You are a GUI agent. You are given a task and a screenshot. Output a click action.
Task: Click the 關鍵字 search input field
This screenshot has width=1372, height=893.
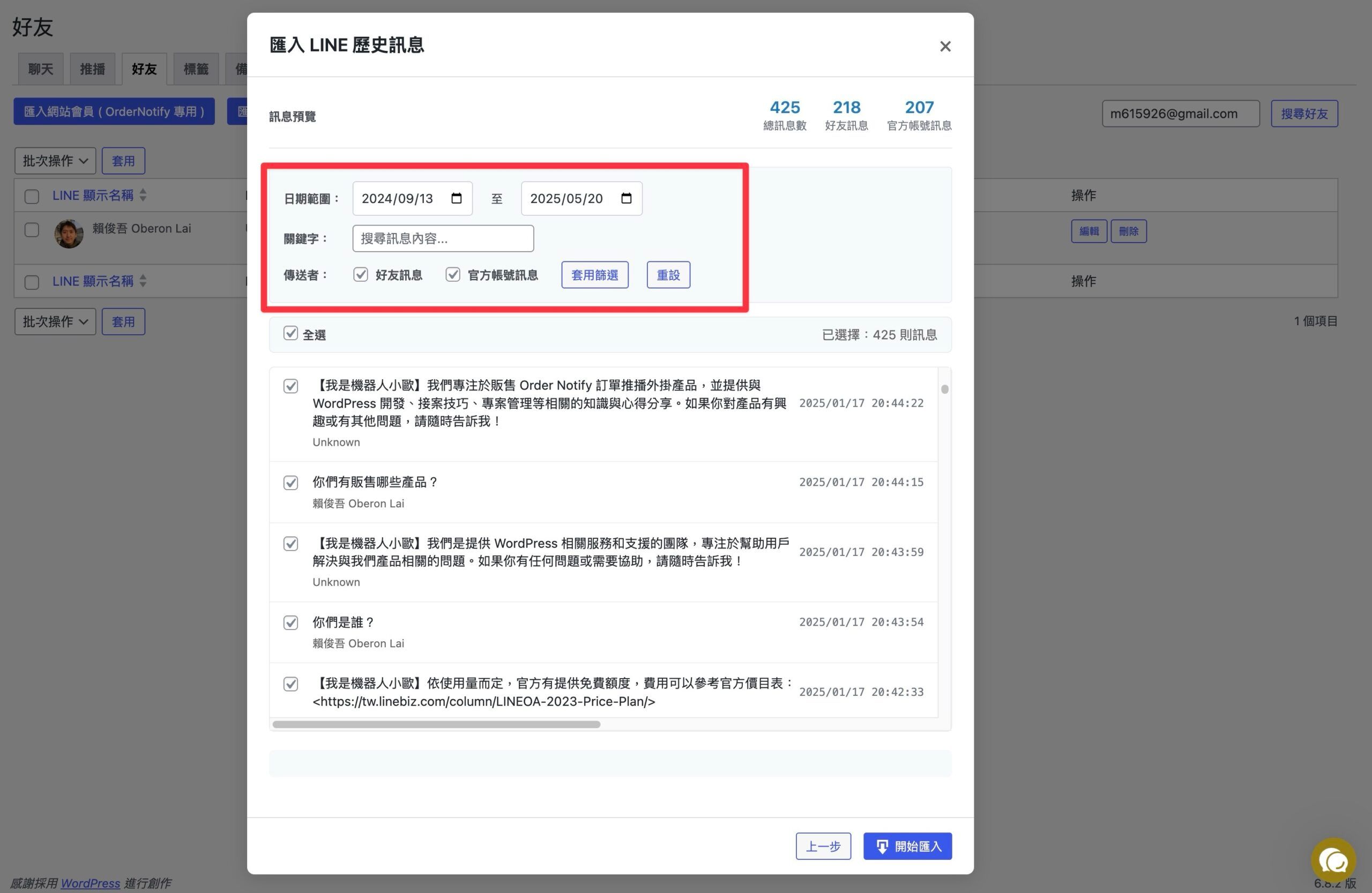(x=443, y=238)
